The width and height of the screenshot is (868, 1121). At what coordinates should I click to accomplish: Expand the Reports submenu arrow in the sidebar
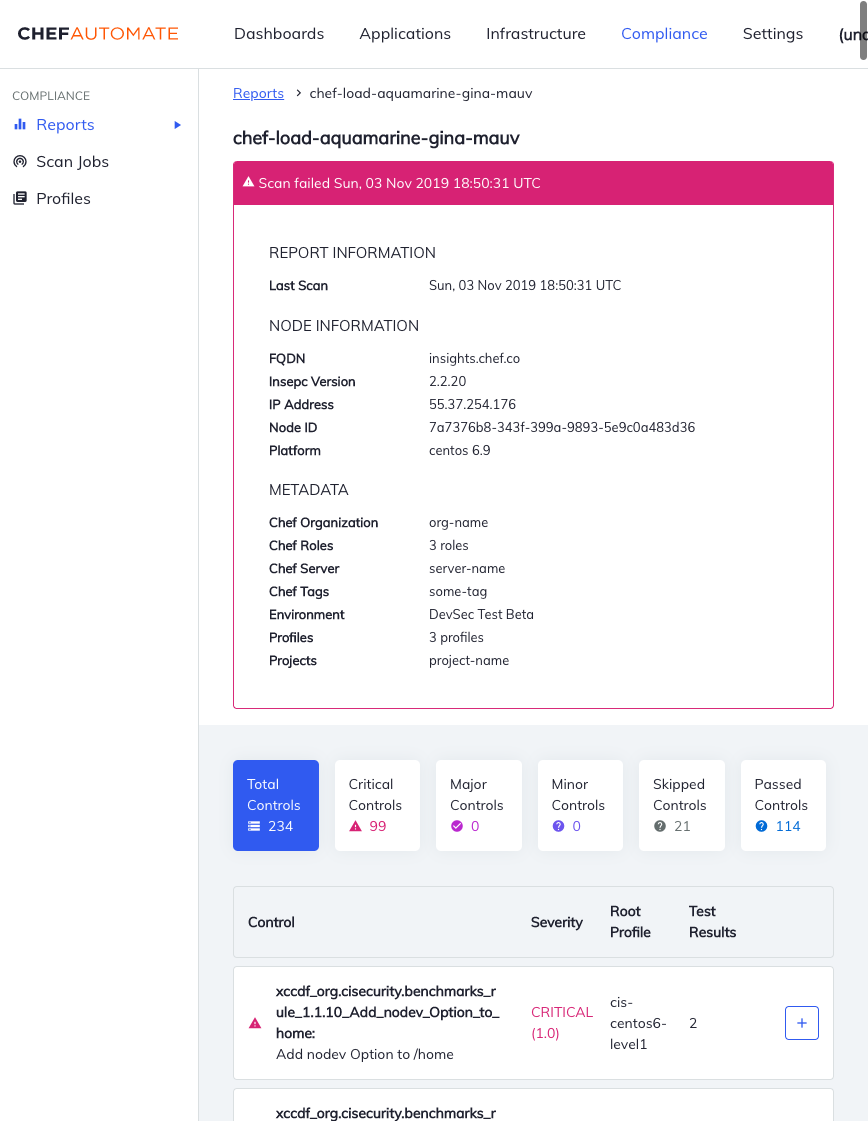pos(177,124)
